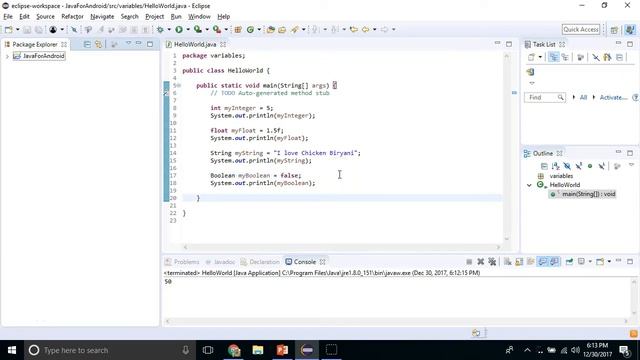The width and height of the screenshot is (640, 360).
Task: Click the Last Edit Location arrow icon
Action: point(354,29)
